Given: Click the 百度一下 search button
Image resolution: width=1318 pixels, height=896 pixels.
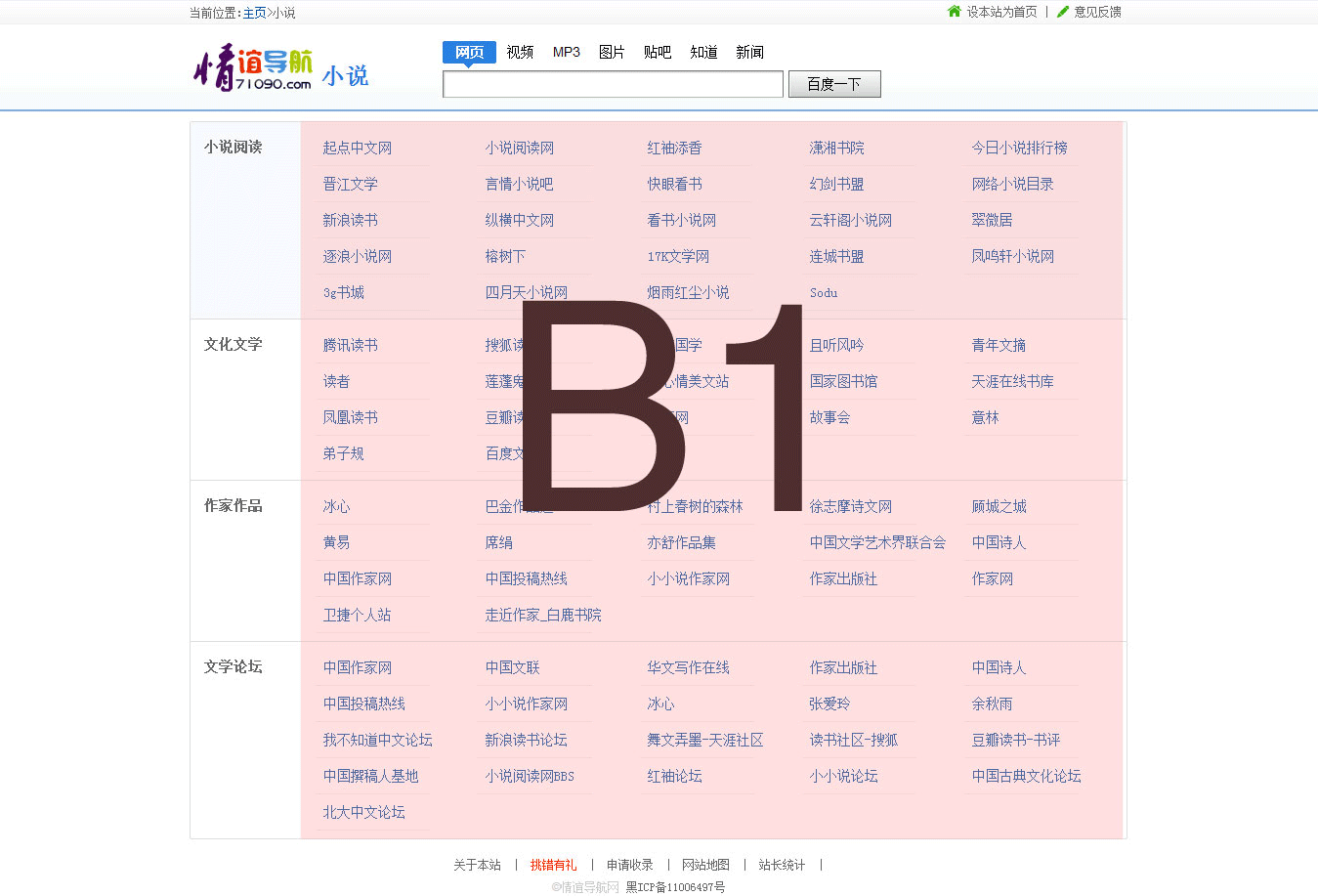Looking at the screenshot, I should tap(834, 84).
